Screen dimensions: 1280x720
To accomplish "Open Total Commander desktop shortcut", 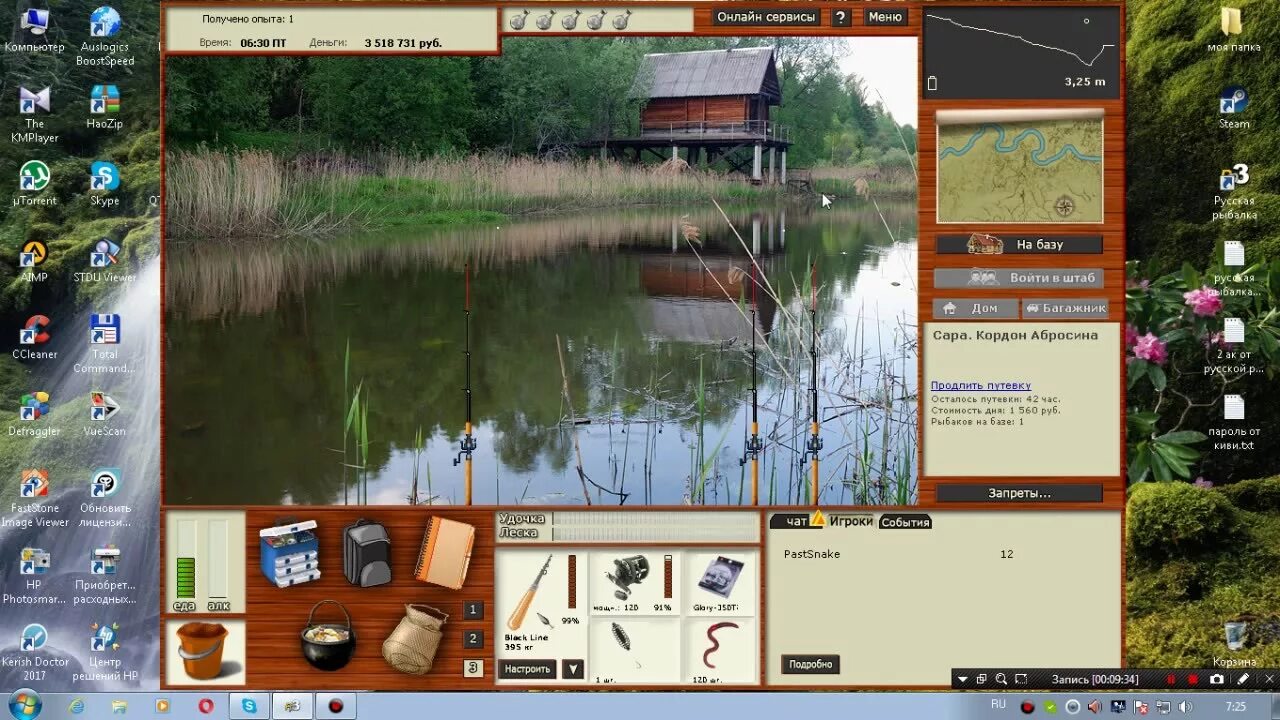I will click(104, 344).
